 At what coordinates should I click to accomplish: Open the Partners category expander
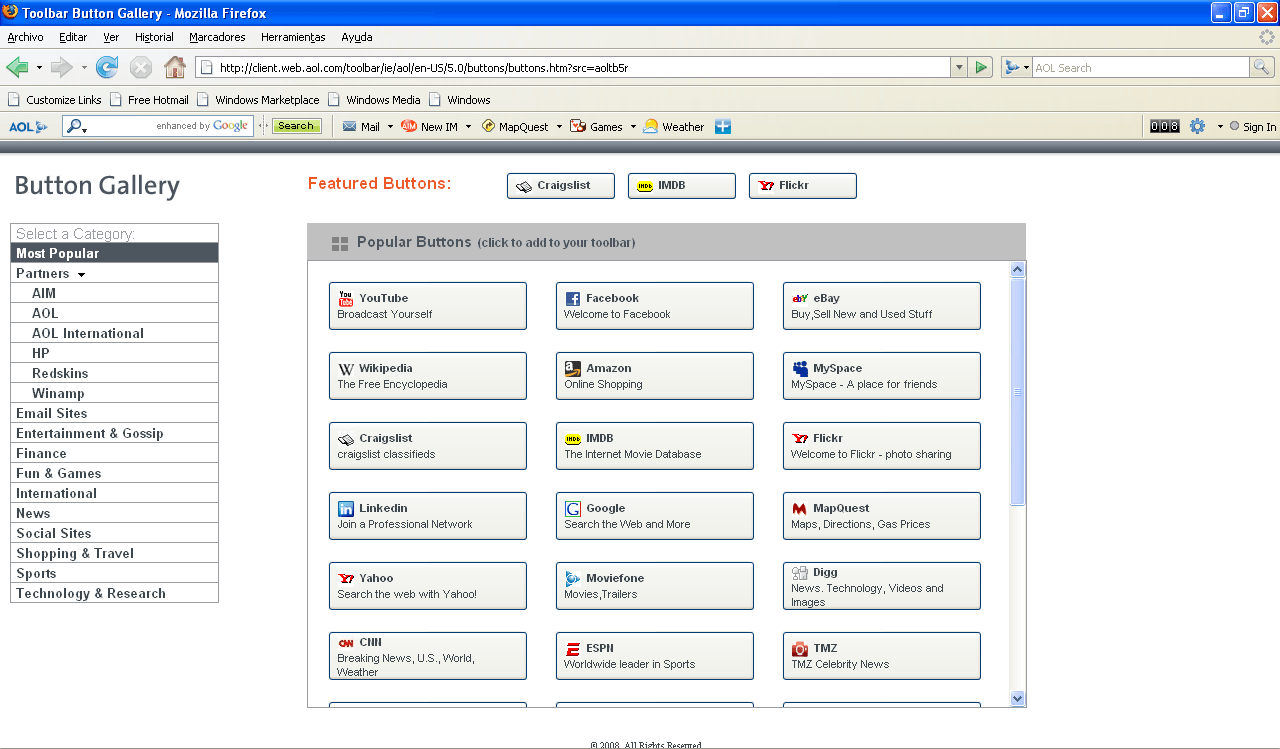point(81,273)
